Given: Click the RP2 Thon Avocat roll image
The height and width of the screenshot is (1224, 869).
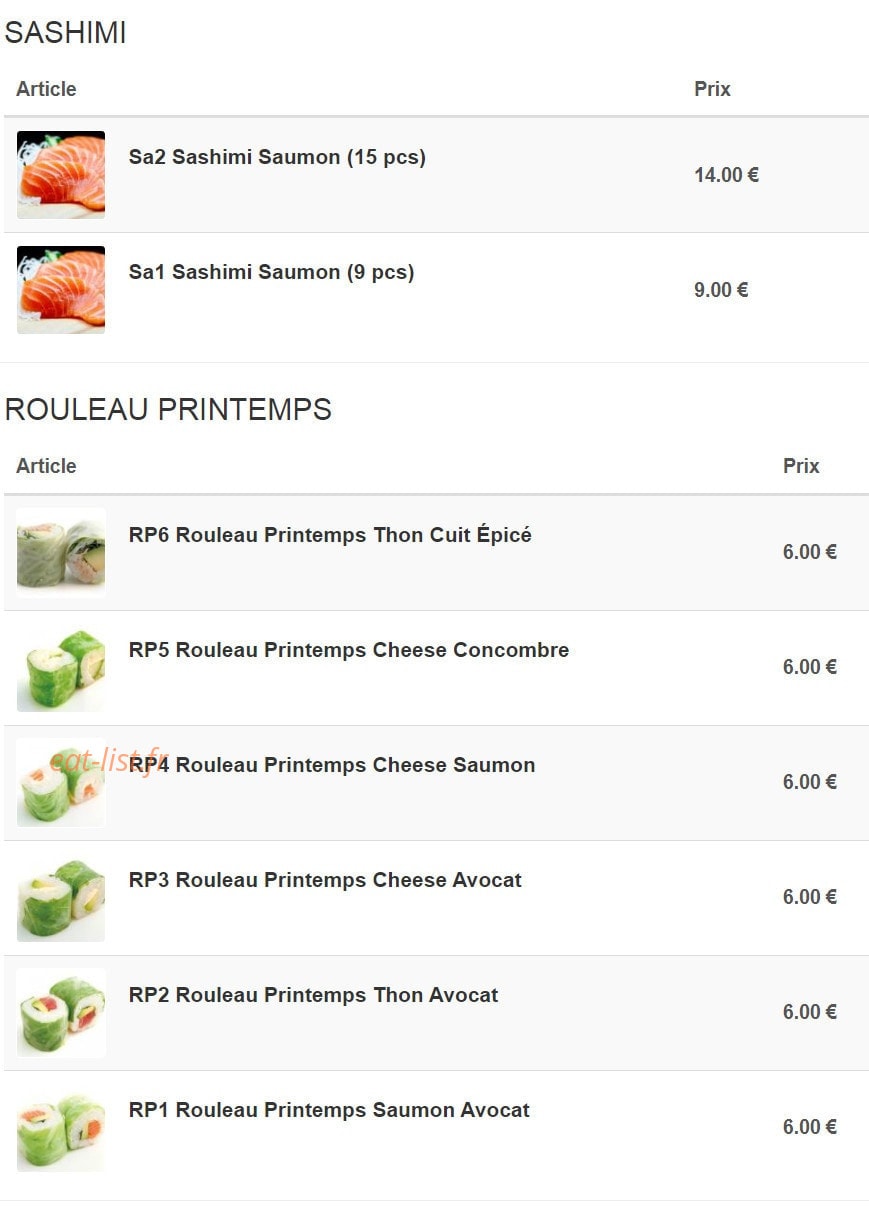Looking at the screenshot, I should 61,1012.
